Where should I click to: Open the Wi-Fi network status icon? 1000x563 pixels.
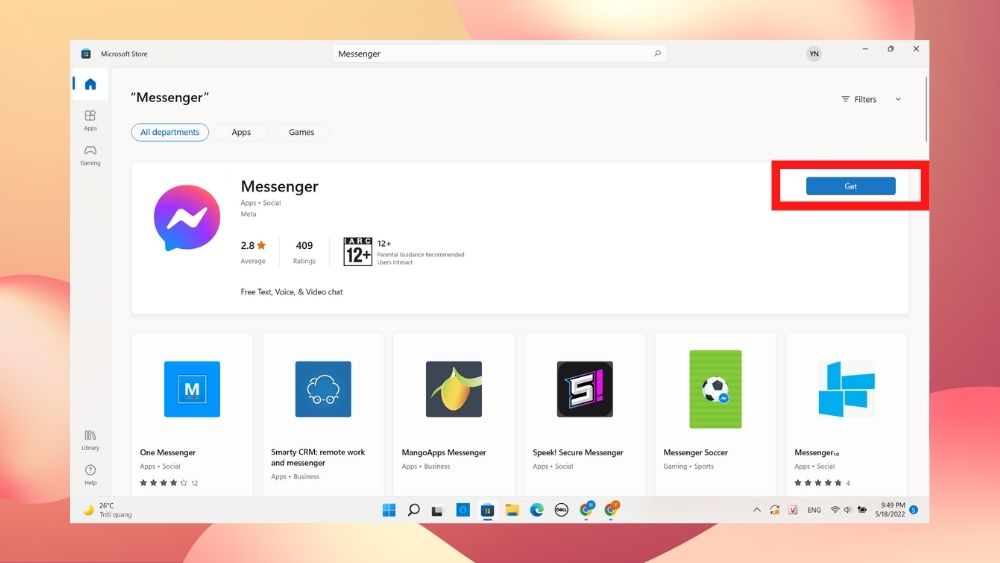click(x=835, y=509)
